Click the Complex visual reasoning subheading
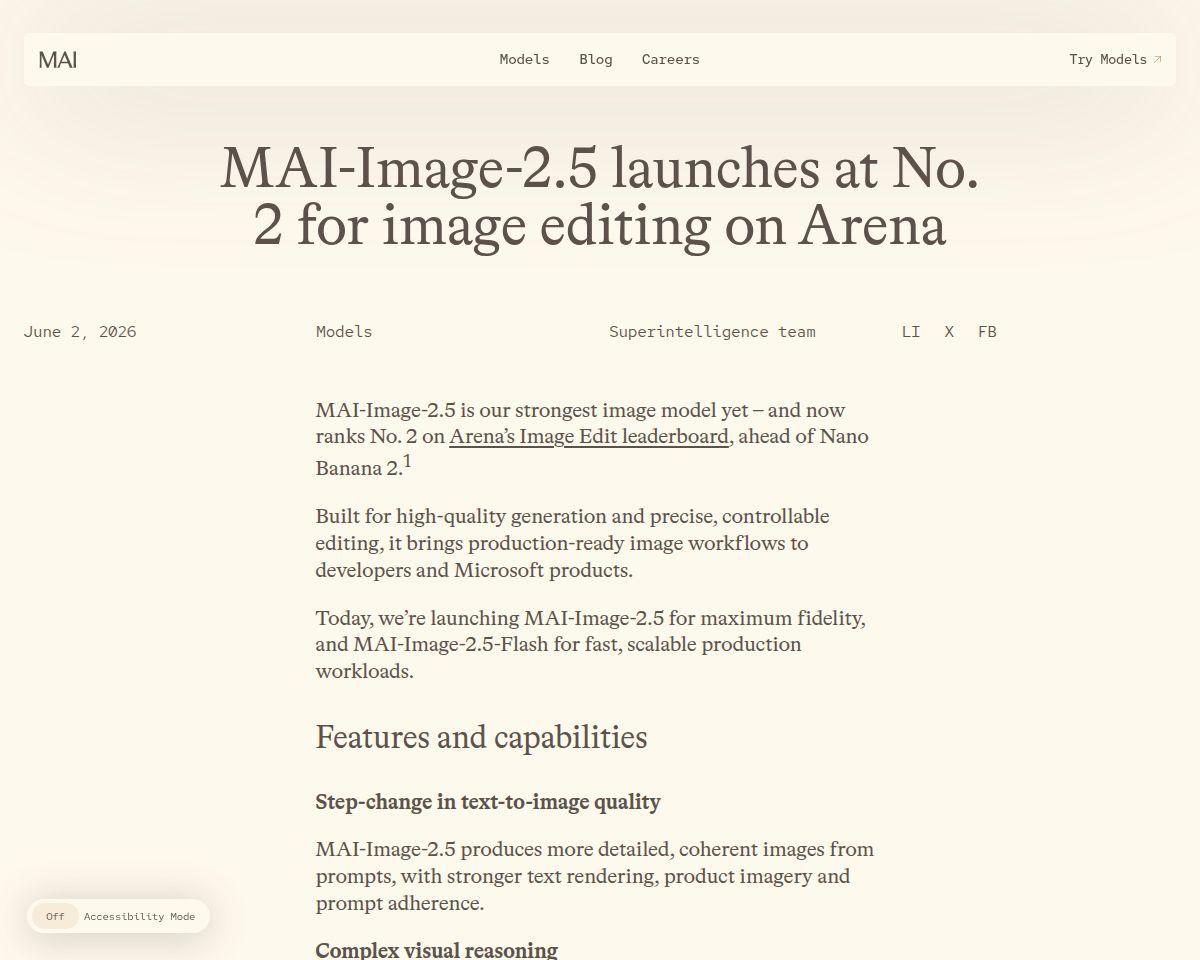The height and width of the screenshot is (960, 1200). point(436,950)
